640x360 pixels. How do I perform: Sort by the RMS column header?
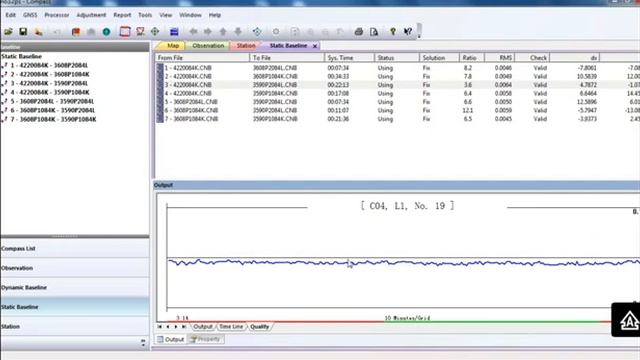point(500,58)
